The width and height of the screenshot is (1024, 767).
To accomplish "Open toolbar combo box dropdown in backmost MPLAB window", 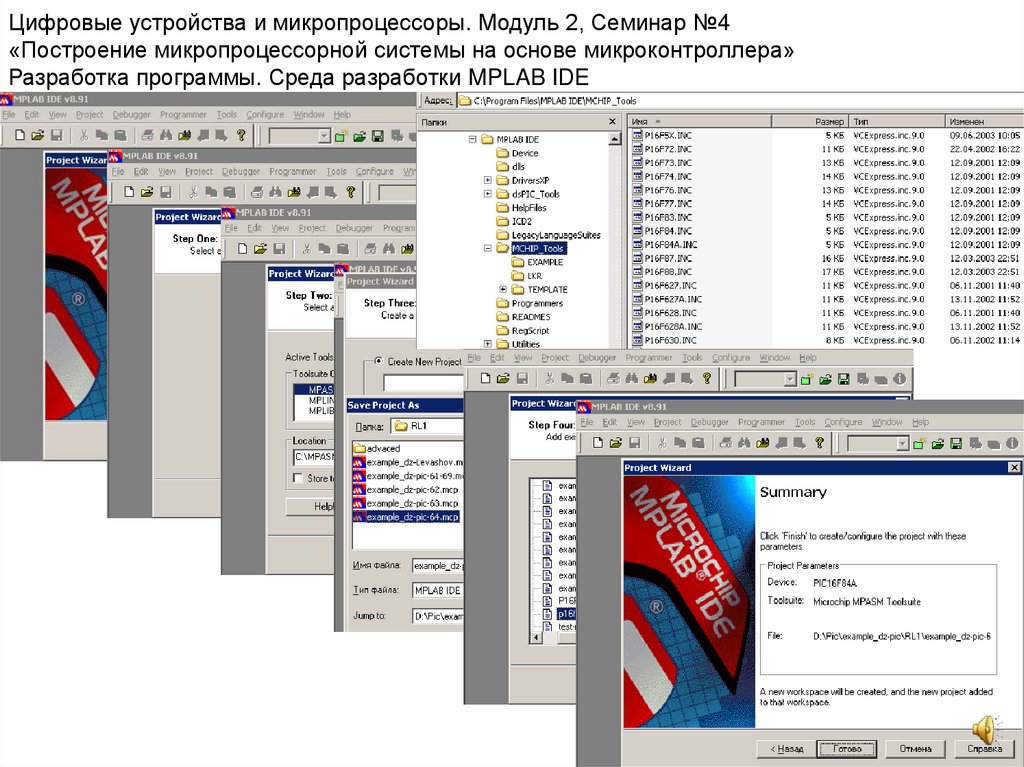I will pos(324,136).
